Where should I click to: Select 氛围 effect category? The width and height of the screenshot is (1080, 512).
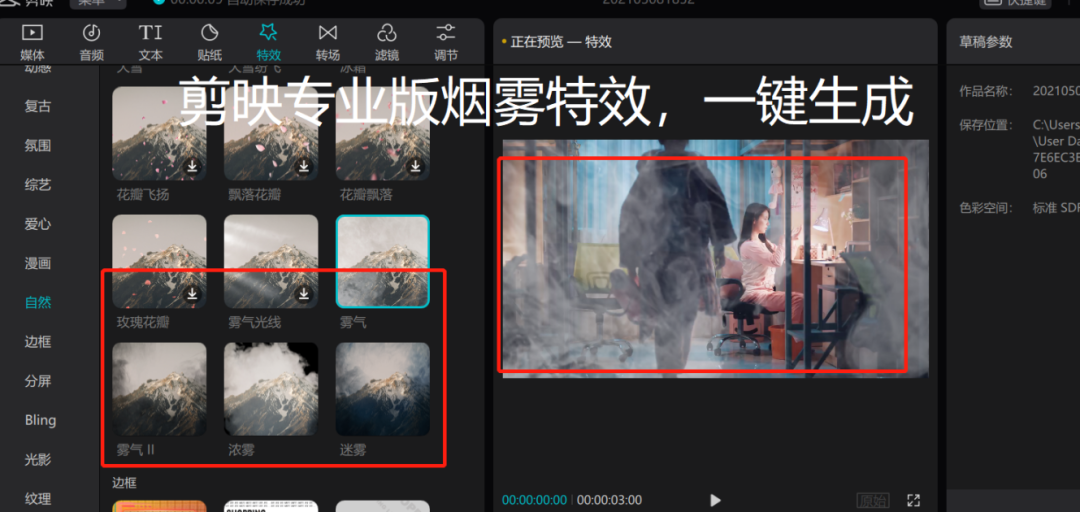(x=38, y=146)
